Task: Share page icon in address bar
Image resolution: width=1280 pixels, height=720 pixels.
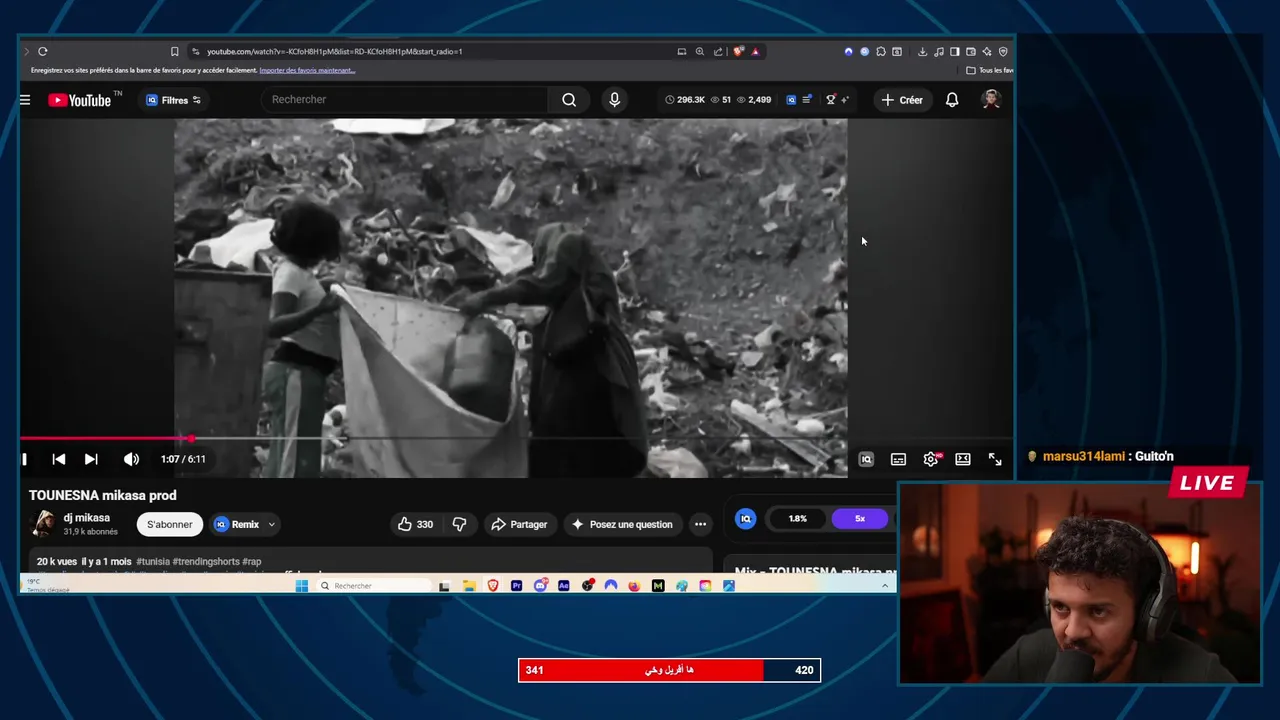Action: click(718, 51)
